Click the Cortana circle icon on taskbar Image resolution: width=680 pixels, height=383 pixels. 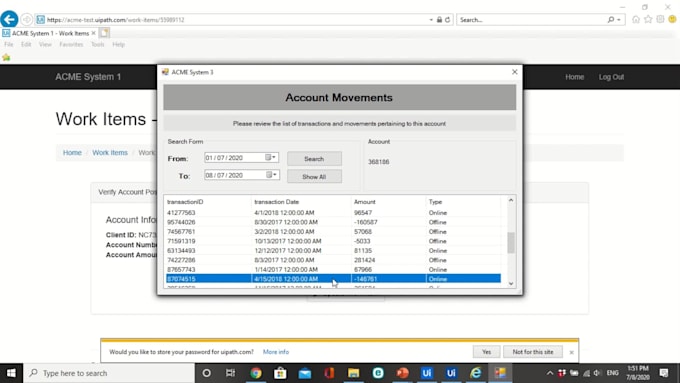(x=206, y=373)
